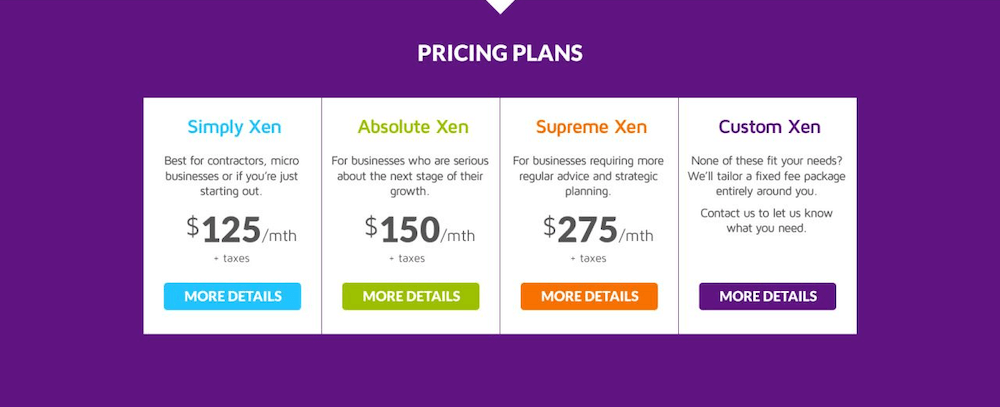Click the $125/mth price
The height and width of the screenshot is (407, 1000).
[x=241, y=230]
